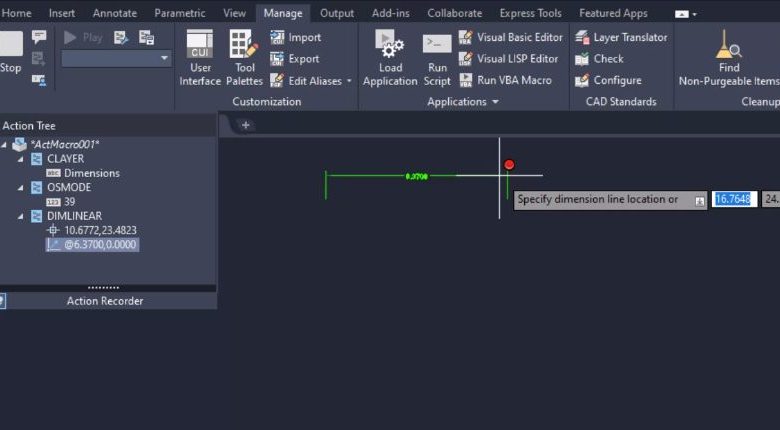Screen dimensions: 780x430
Task: Open Edit Aliases
Action: (306, 81)
